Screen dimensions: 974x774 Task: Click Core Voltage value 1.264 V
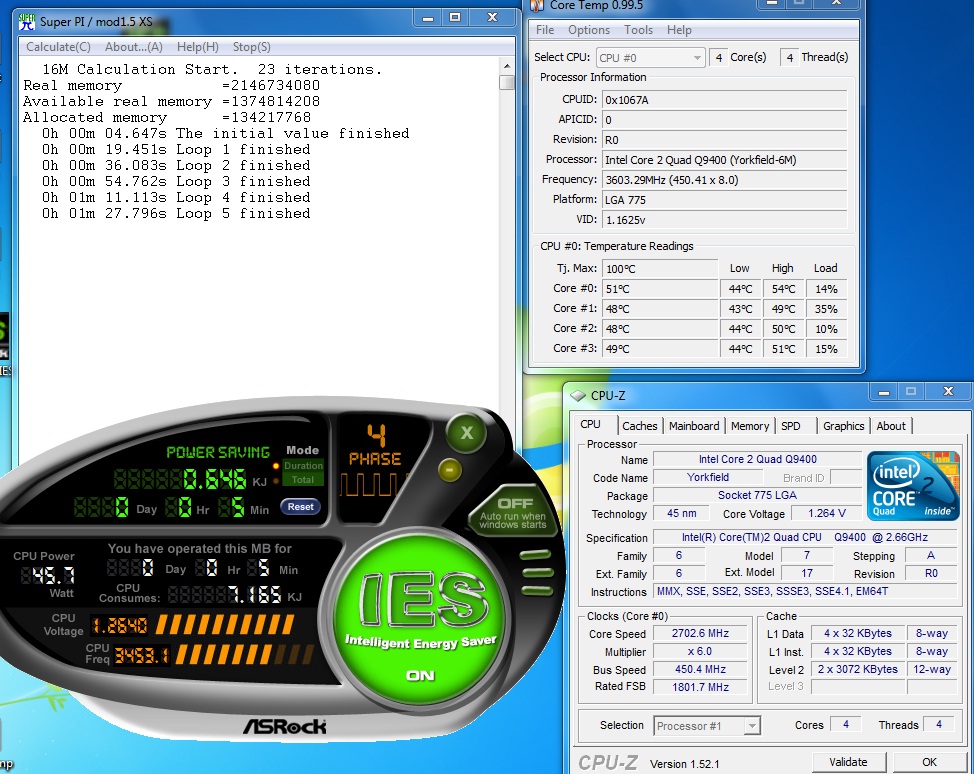click(x=827, y=514)
